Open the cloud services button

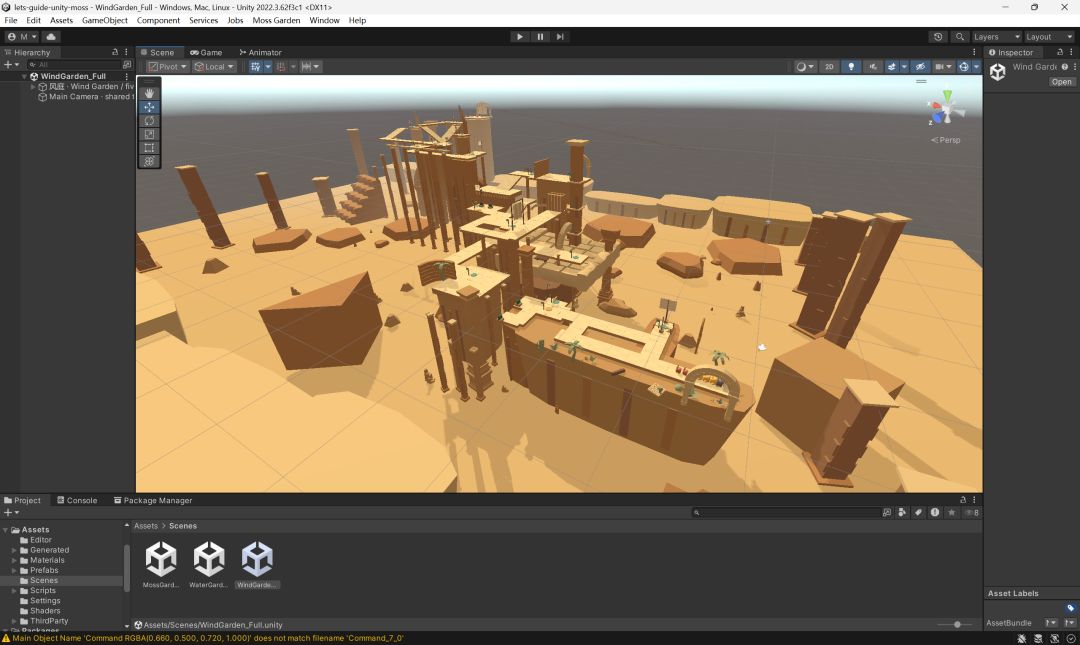coord(51,37)
